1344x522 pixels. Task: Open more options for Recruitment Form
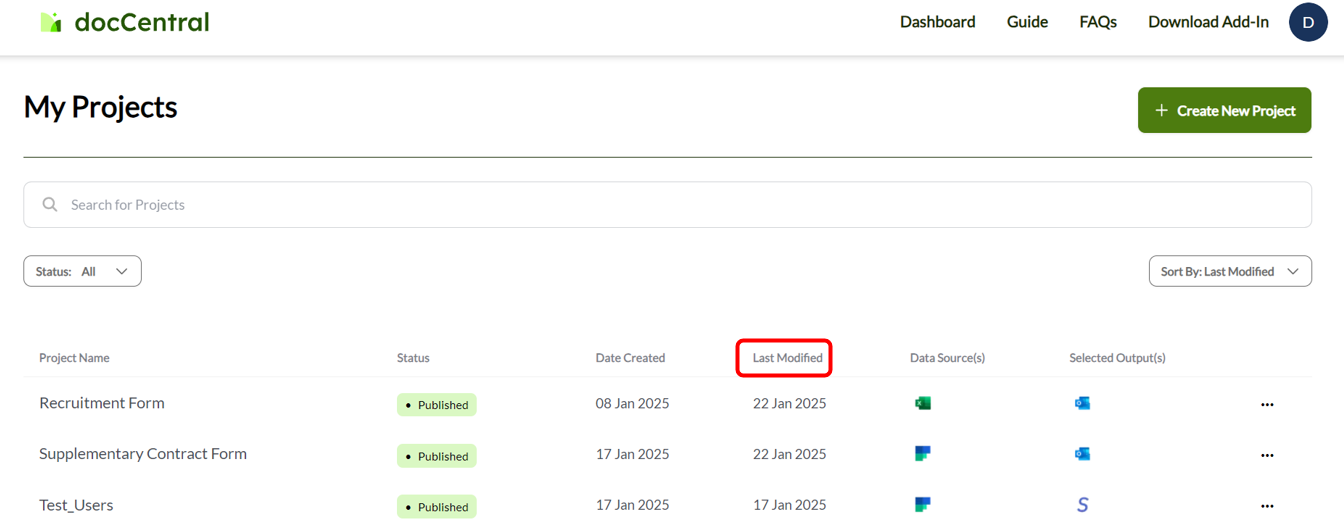coord(1267,405)
